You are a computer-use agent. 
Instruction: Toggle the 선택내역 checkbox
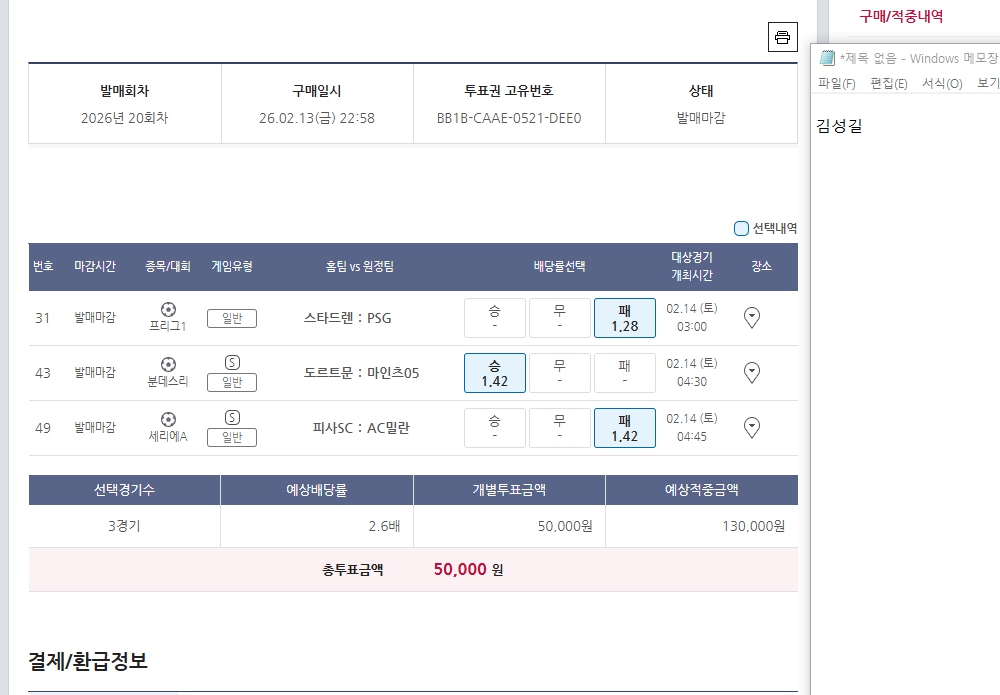(x=741, y=228)
